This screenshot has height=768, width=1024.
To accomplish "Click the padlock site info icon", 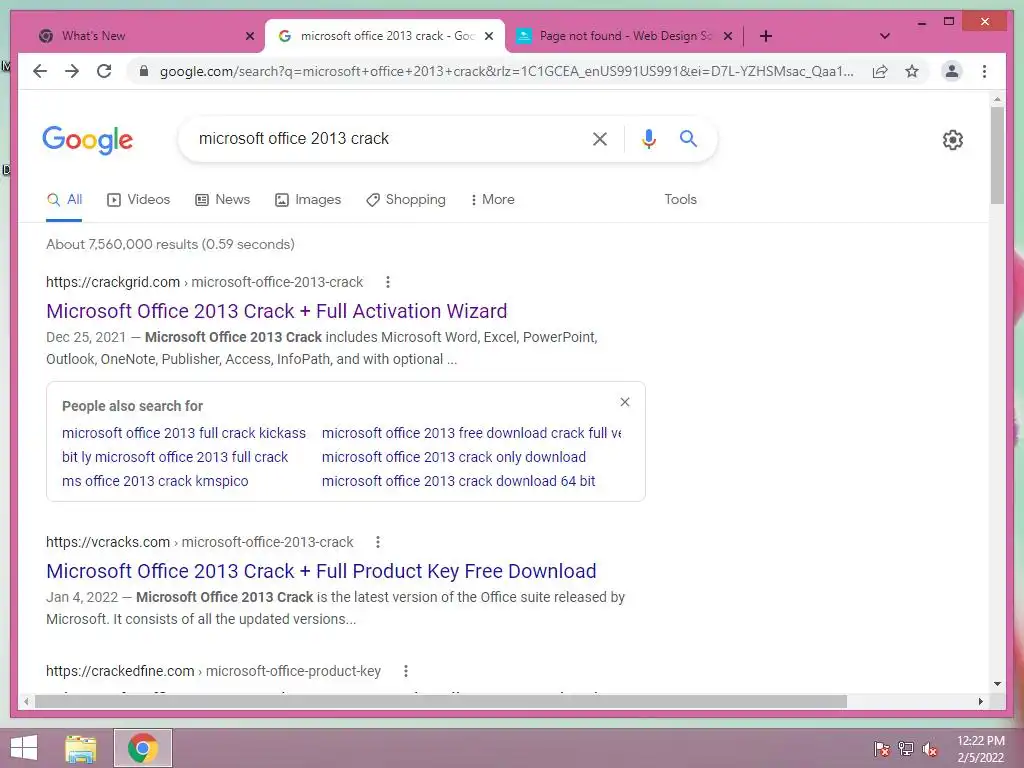I will 144,71.
